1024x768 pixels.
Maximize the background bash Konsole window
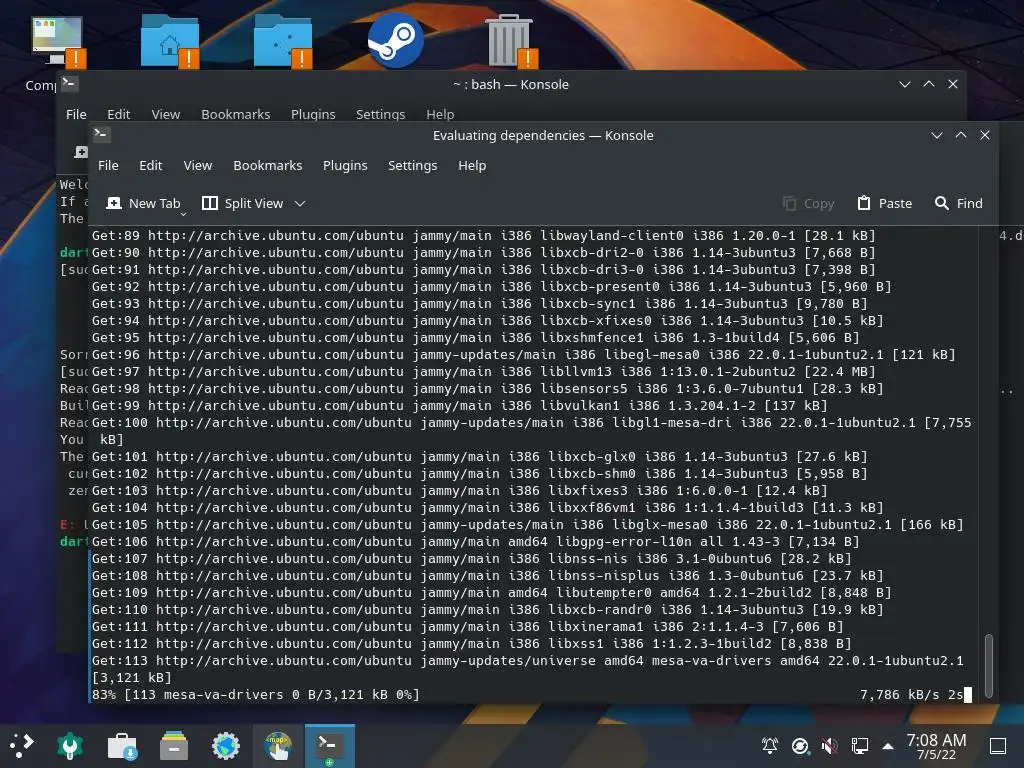929,84
